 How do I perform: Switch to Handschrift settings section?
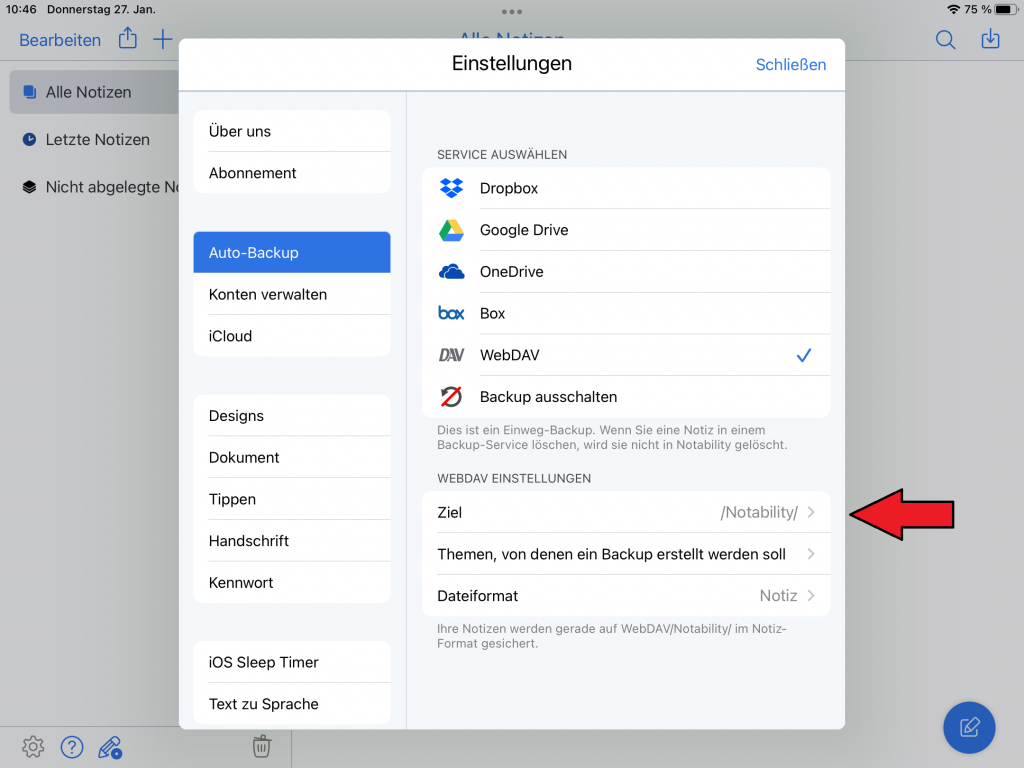tap(291, 541)
